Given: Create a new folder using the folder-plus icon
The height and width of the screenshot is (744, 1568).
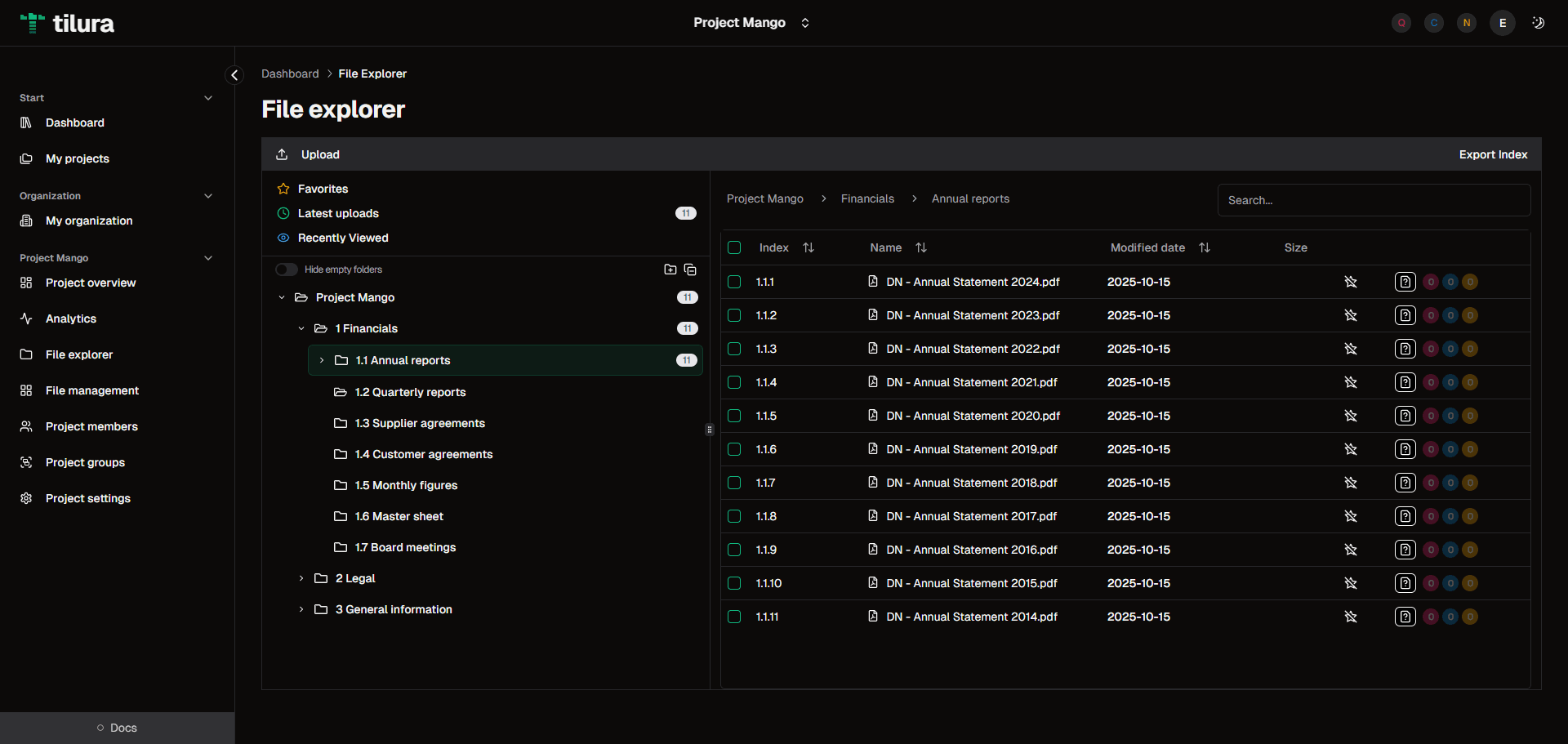Looking at the screenshot, I should (670, 270).
